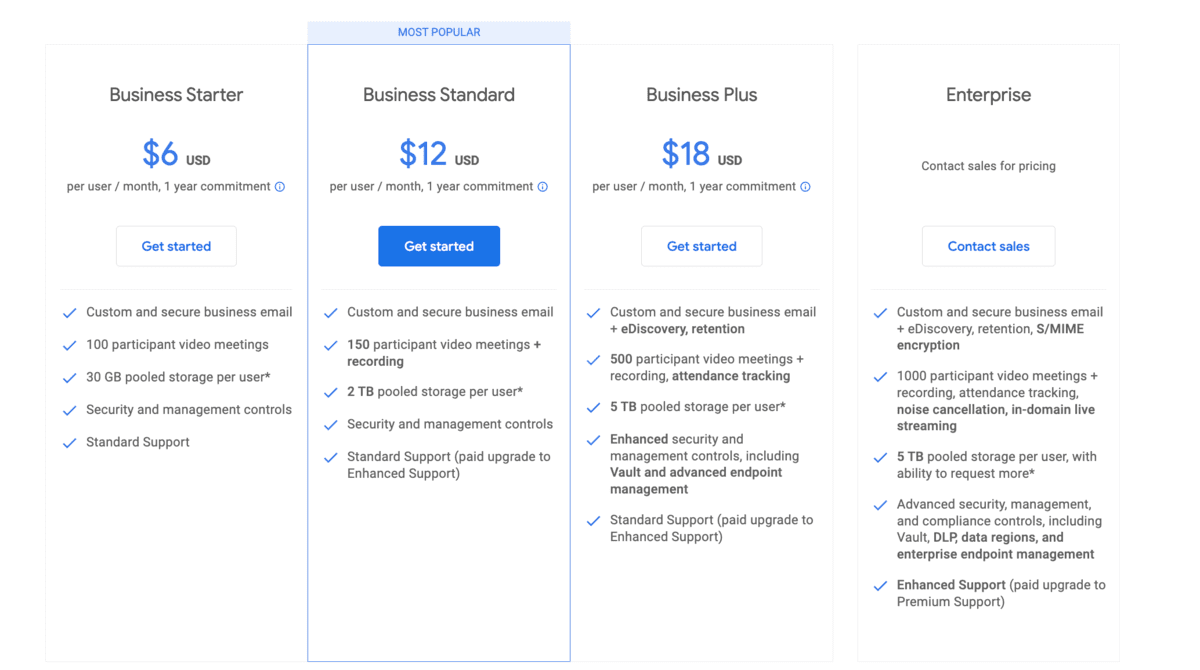Screen dimensions: 1200x670
Task: Click info icon beside Business Standard commitment text
Action: point(543,187)
